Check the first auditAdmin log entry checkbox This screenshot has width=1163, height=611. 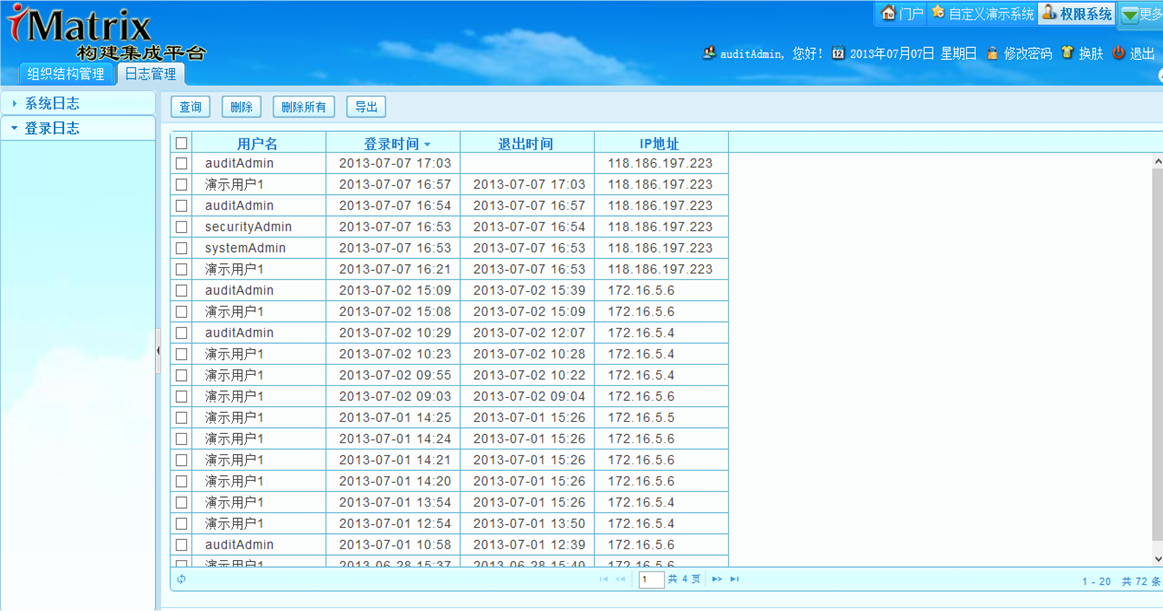(182, 163)
